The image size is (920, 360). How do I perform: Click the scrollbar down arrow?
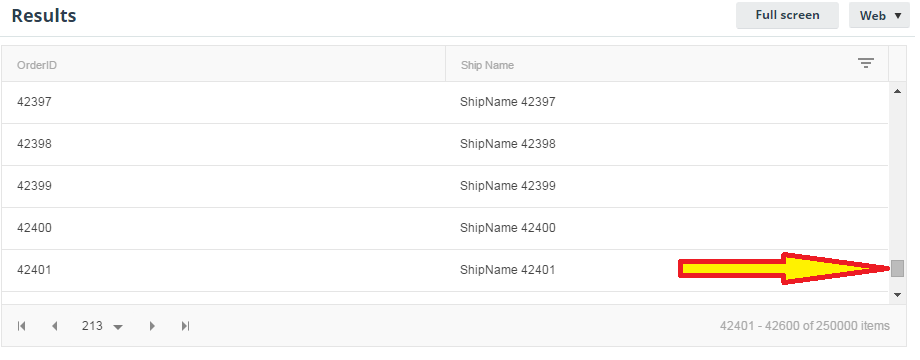click(897, 295)
